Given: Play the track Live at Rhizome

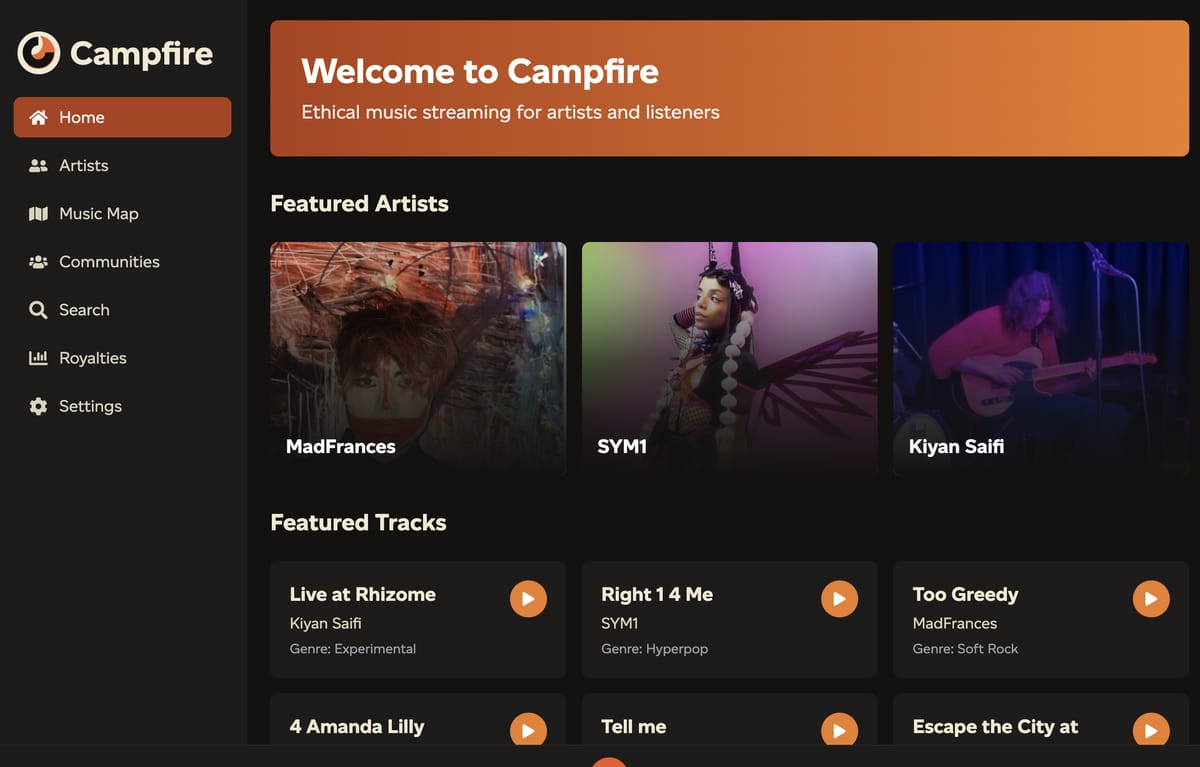Looking at the screenshot, I should [528, 598].
